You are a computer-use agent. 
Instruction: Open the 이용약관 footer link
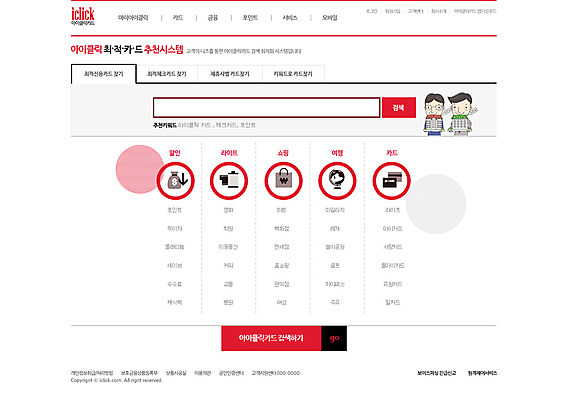pyautogui.click(x=202, y=373)
